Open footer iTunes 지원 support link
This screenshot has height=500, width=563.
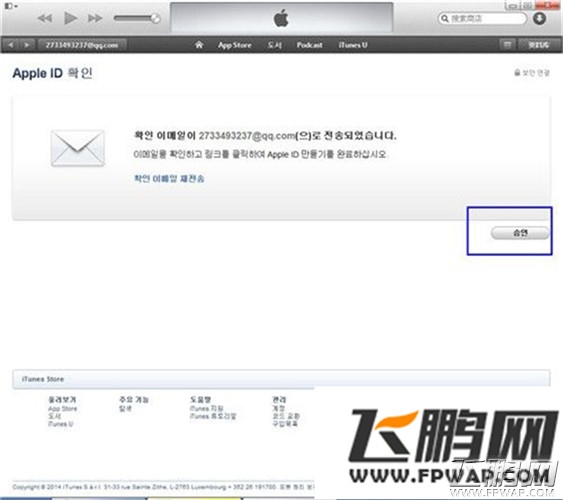207,408
